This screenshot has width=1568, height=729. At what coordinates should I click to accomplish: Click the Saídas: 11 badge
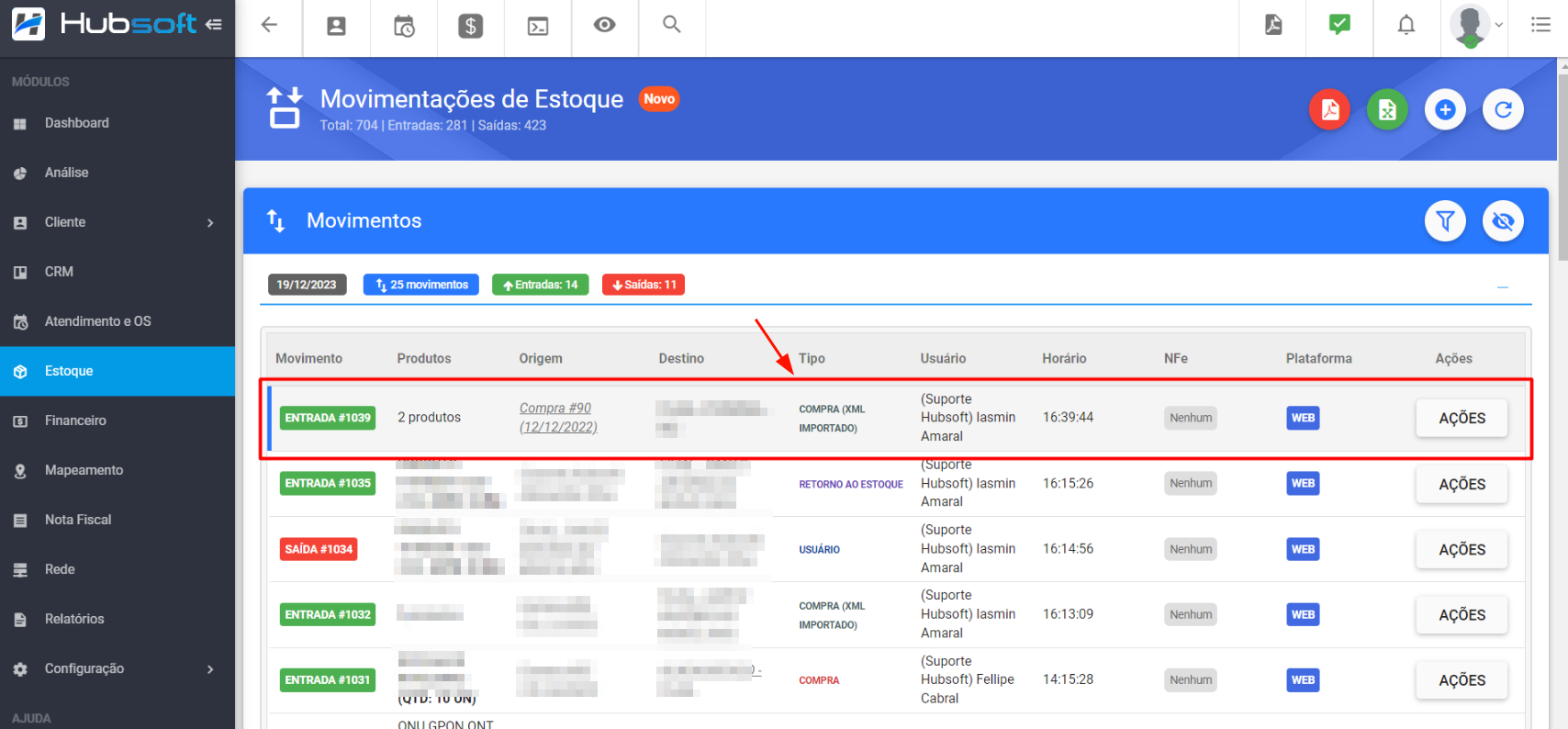coord(644,285)
